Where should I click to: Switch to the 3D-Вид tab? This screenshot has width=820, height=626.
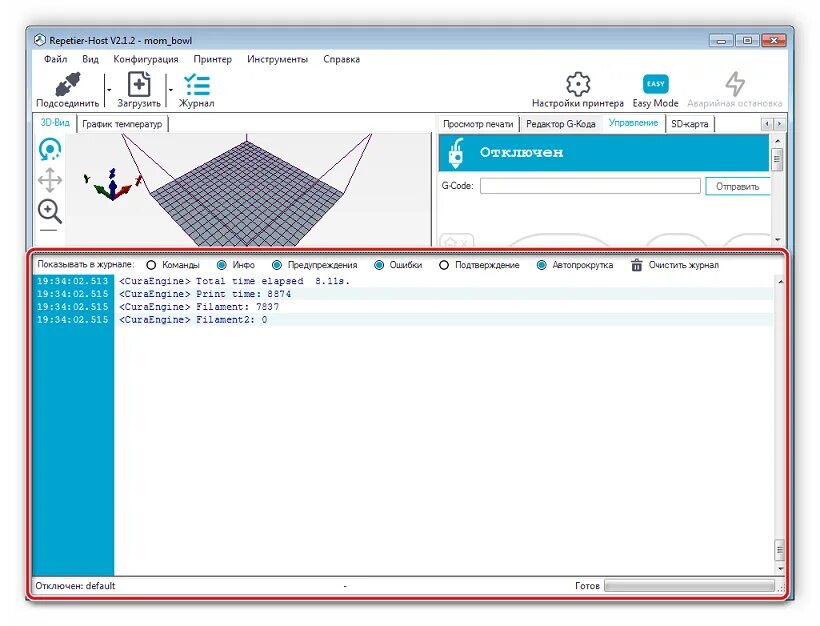55,122
